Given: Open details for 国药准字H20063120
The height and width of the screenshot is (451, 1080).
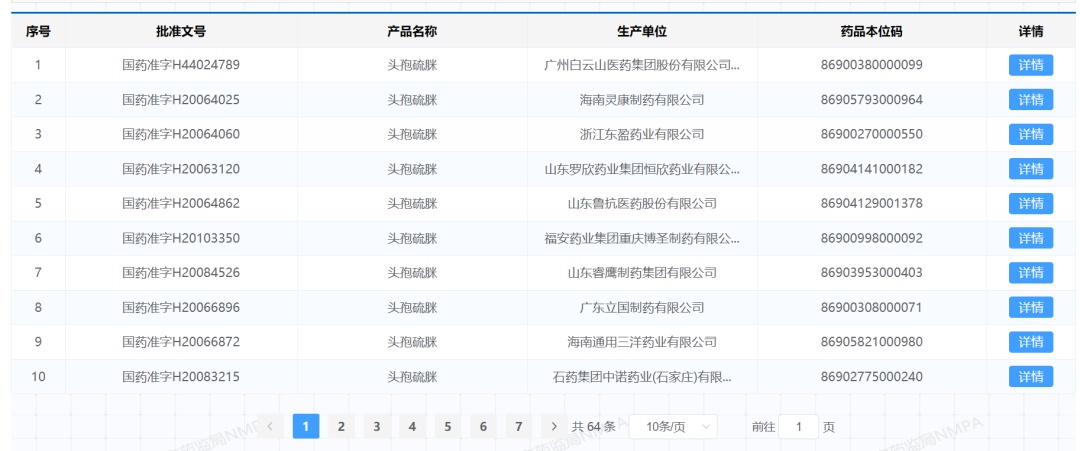Looking at the screenshot, I should tap(1030, 169).
